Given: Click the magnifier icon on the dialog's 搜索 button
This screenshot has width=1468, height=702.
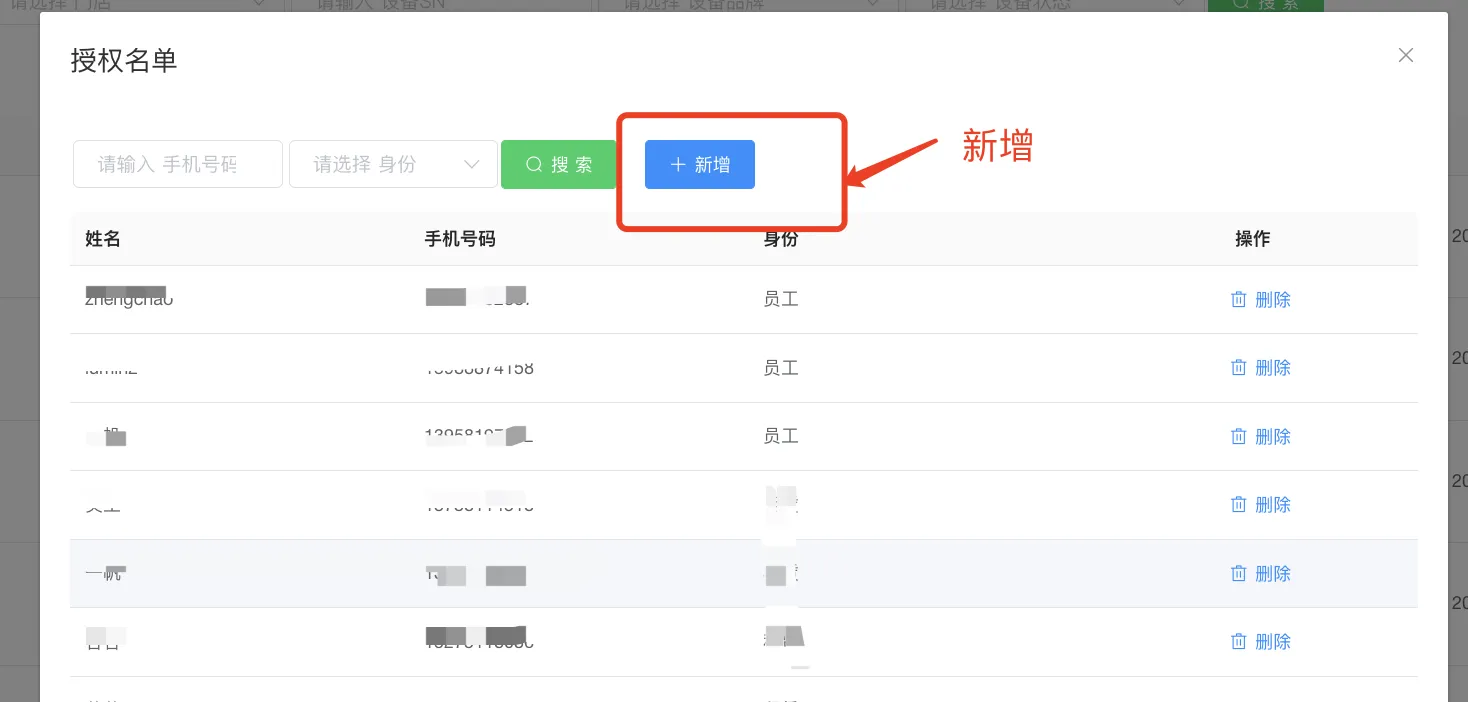Looking at the screenshot, I should pos(534,165).
